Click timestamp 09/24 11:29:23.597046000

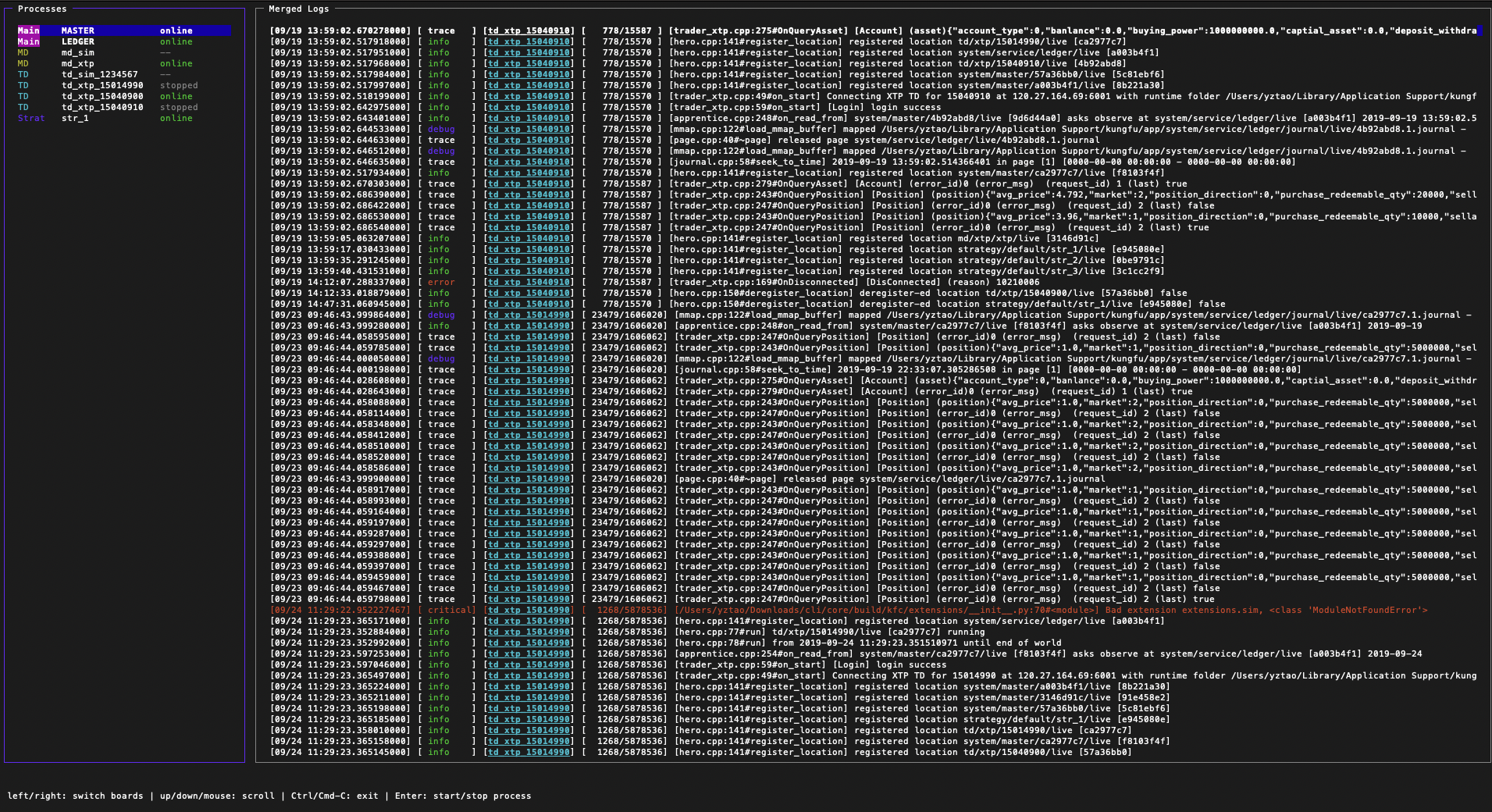pos(340,664)
